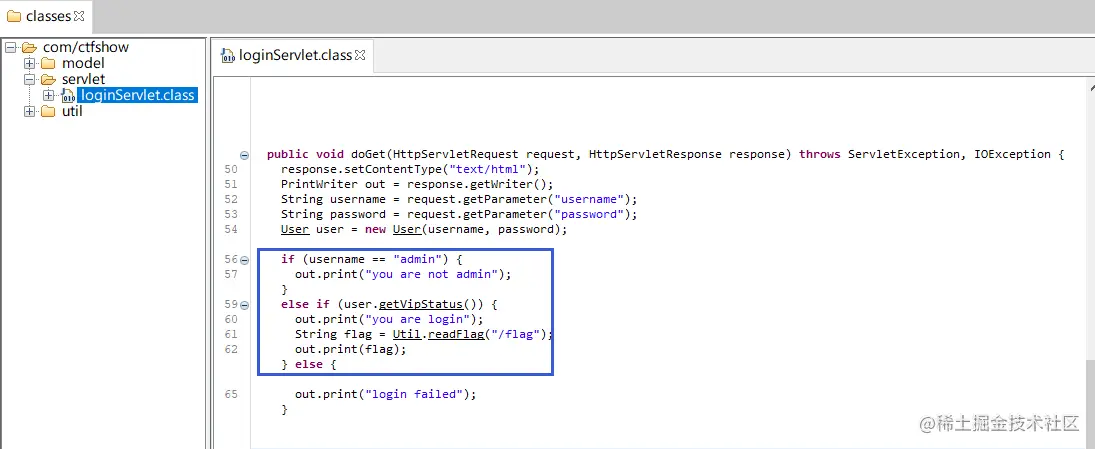
Task: Click line number 50 in gutter
Action: click(x=230, y=170)
